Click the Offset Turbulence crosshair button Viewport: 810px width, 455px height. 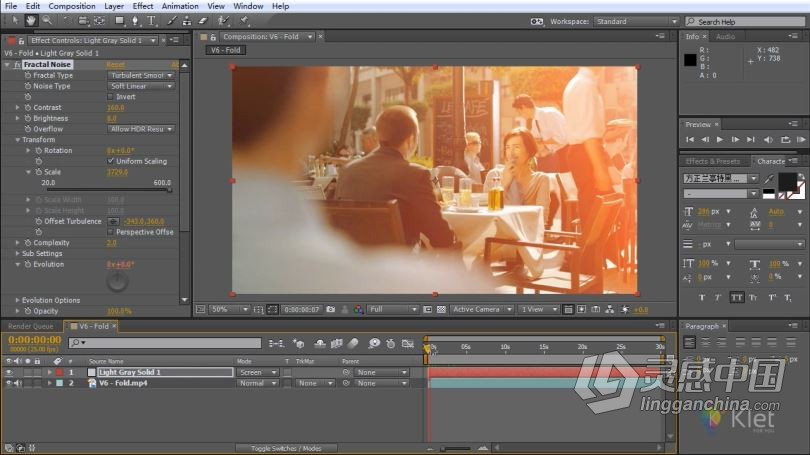pyautogui.click(x=113, y=221)
